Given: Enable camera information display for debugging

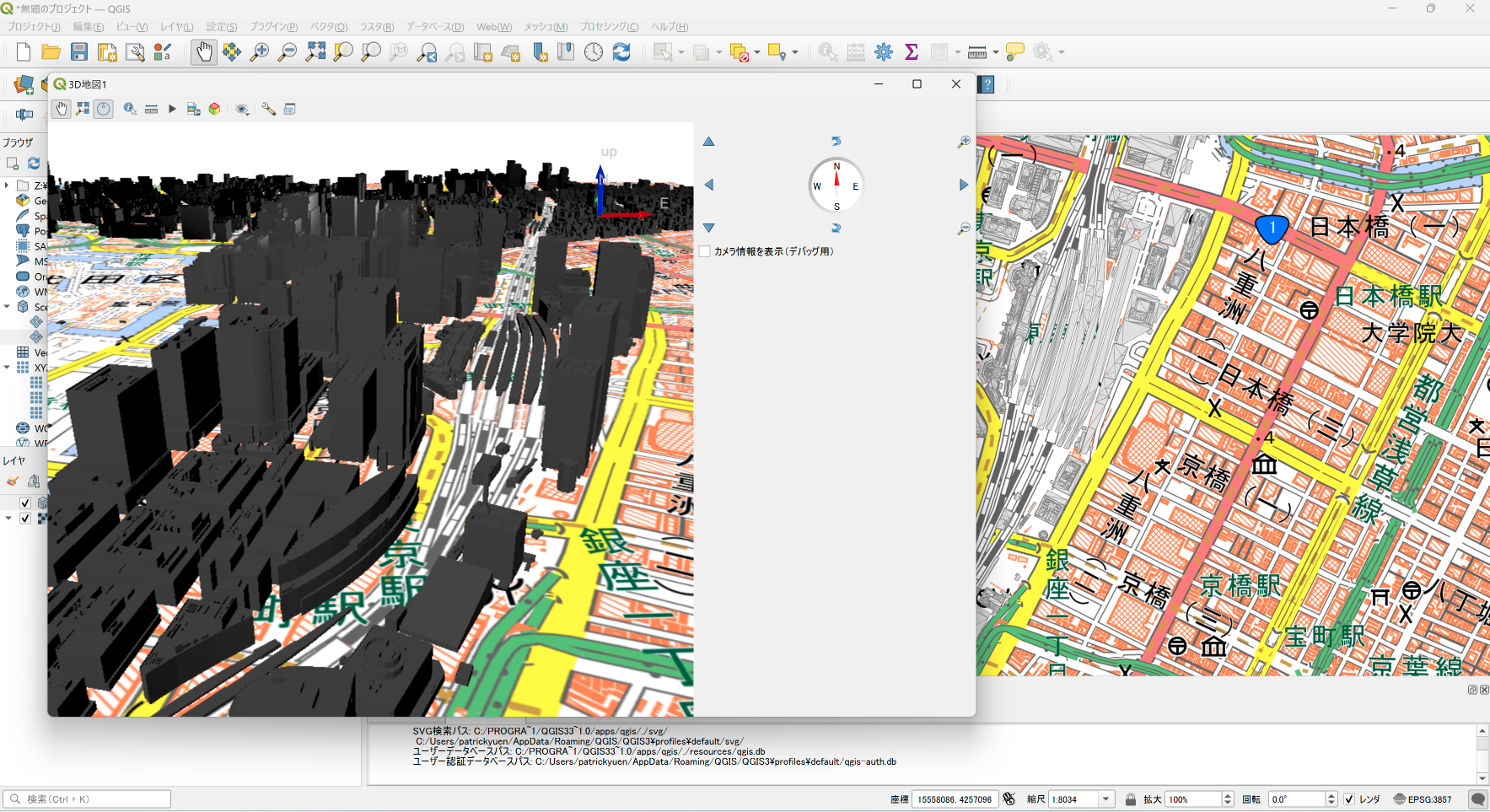Looking at the screenshot, I should (704, 250).
